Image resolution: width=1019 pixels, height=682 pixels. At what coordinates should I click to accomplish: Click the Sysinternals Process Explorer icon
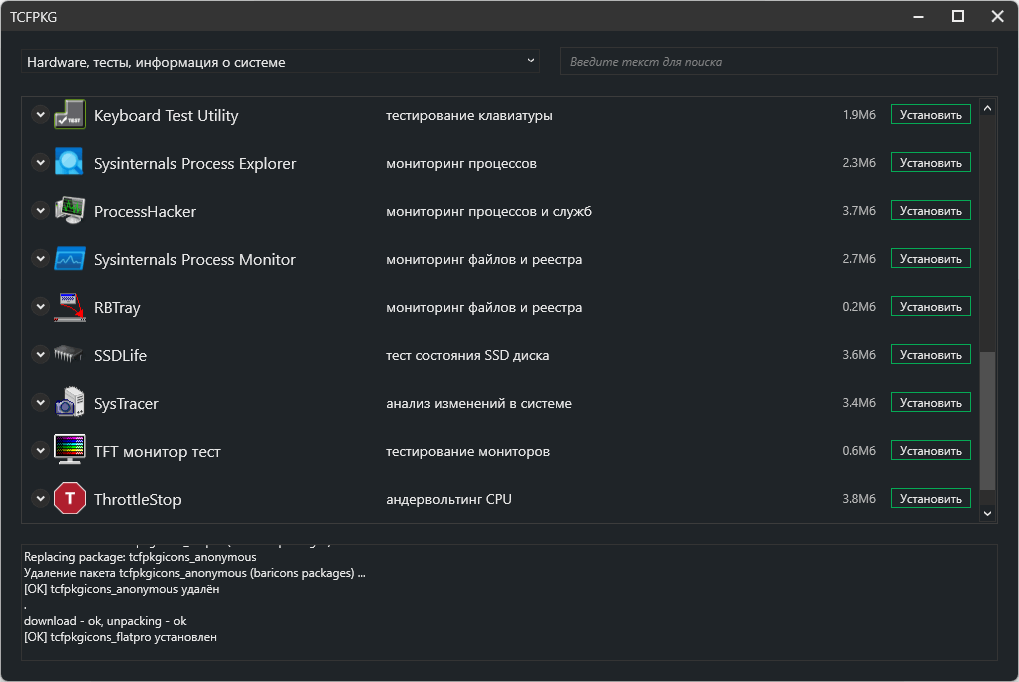click(x=69, y=163)
